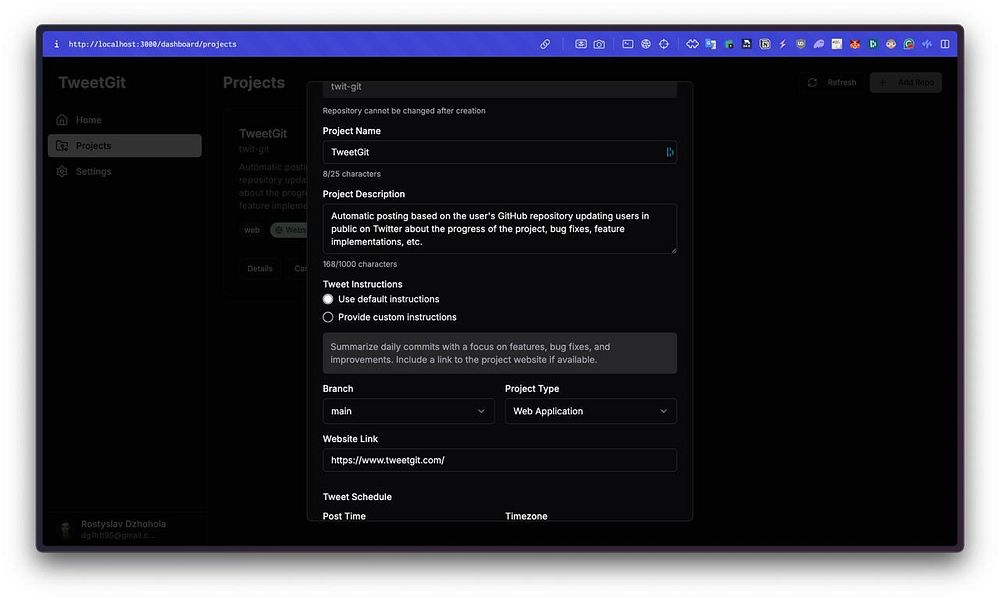This screenshot has height=600, width=1000.
Task: Open the Branch dropdown showing main
Action: [408, 411]
